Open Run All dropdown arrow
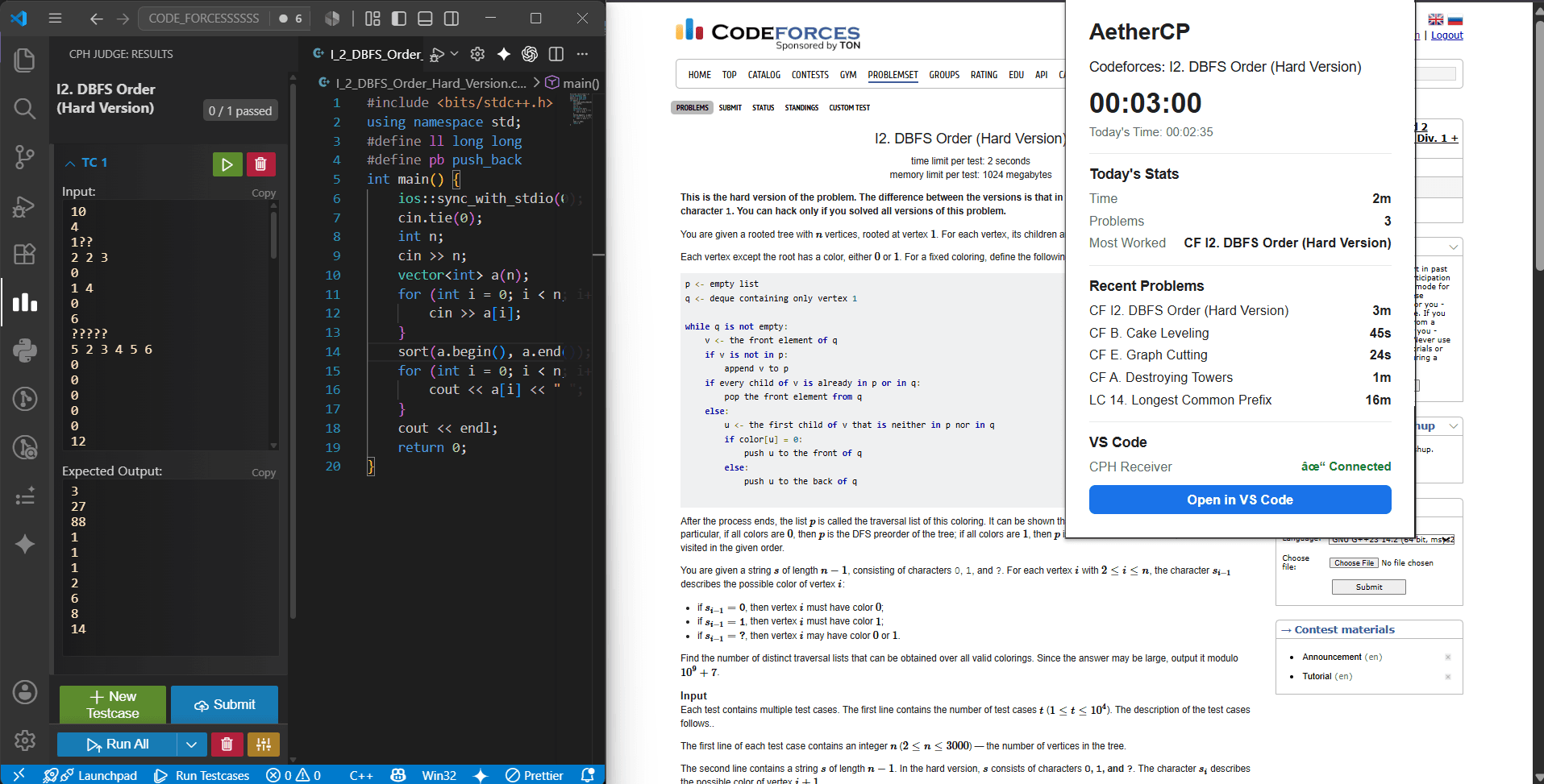Image resolution: width=1544 pixels, height=784 pixels. click(x=191, y=744)
